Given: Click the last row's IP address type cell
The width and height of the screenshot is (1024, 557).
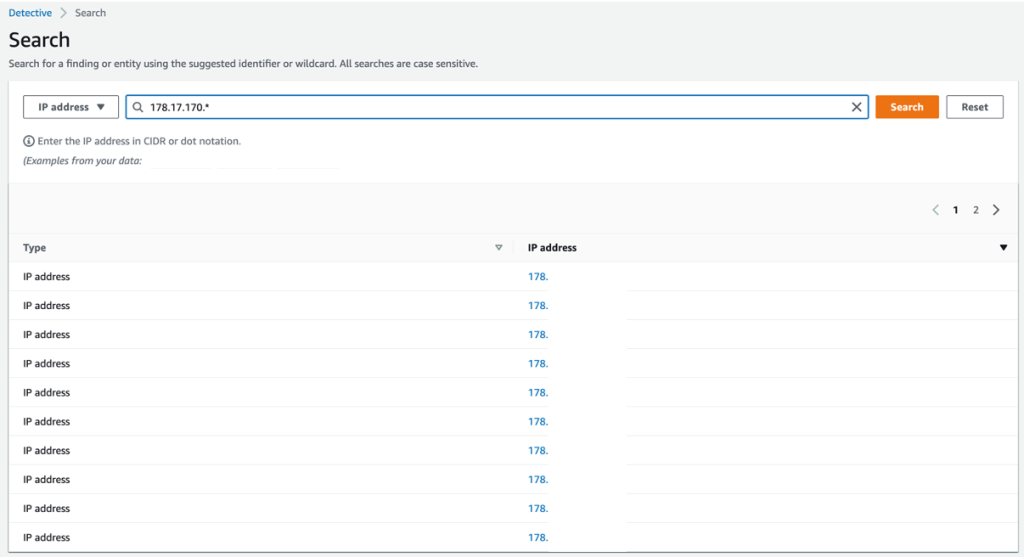Looking at the screenshot, I should click(46, 537).
